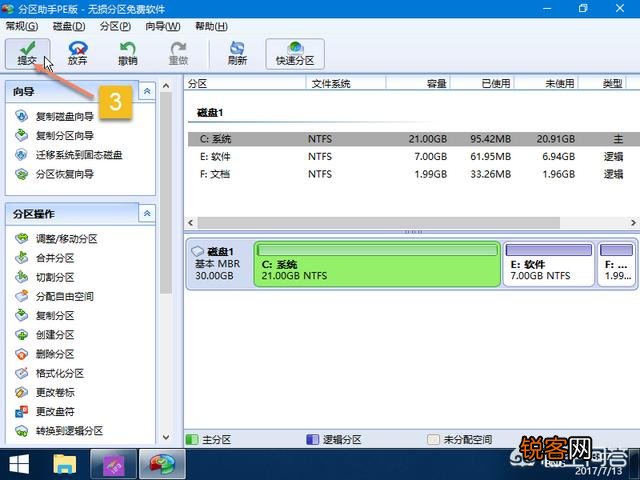Click the partition list horizontal scrollbar thumb

[379, 222]
